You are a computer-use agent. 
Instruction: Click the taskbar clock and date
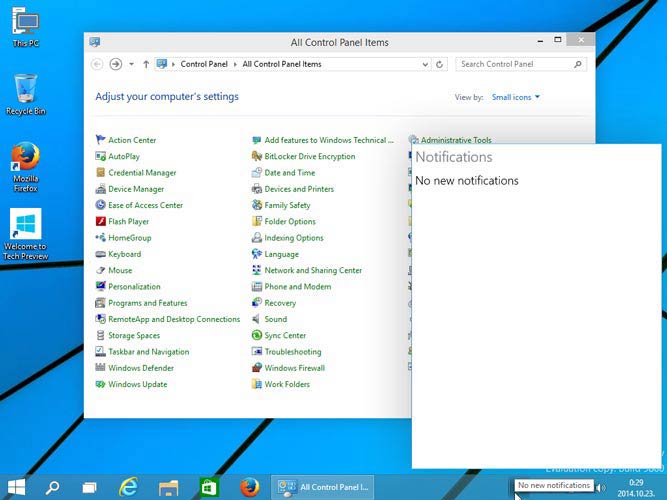pos(636,488)
